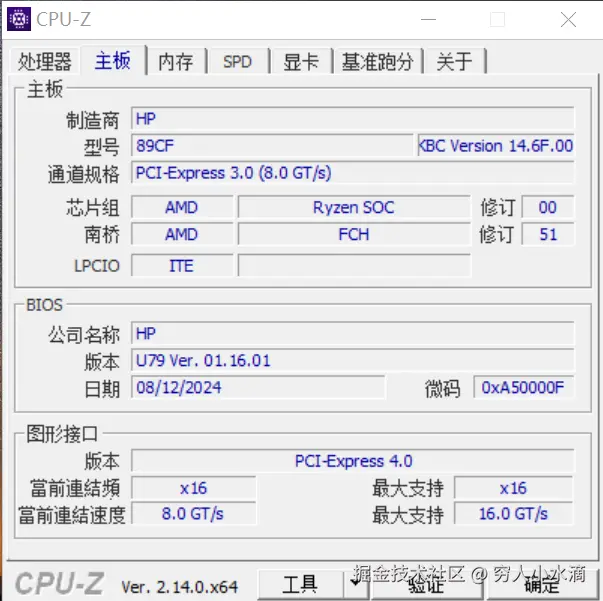Click the 确定 button
The image size is (603, 601).
coord(541,584)
